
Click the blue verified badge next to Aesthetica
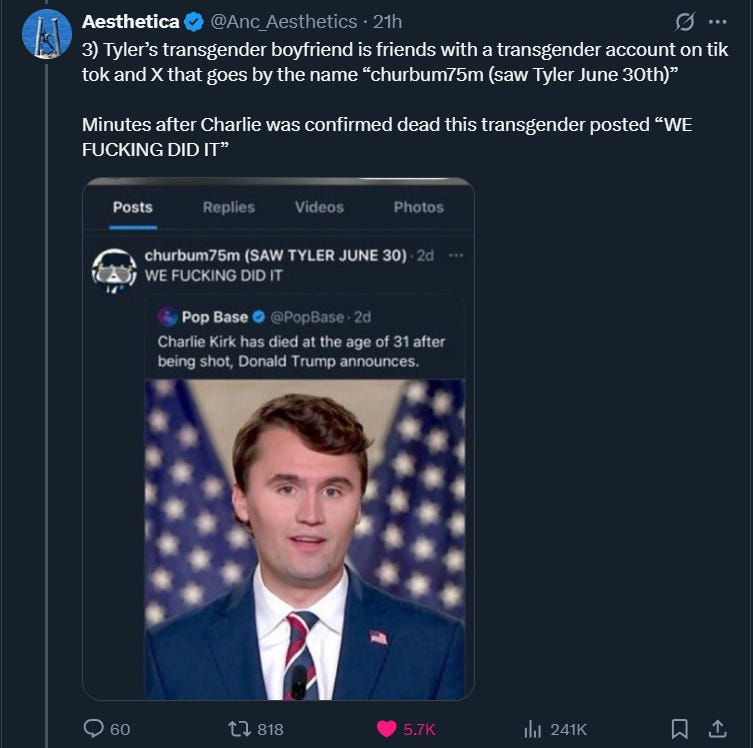[194, 22]
